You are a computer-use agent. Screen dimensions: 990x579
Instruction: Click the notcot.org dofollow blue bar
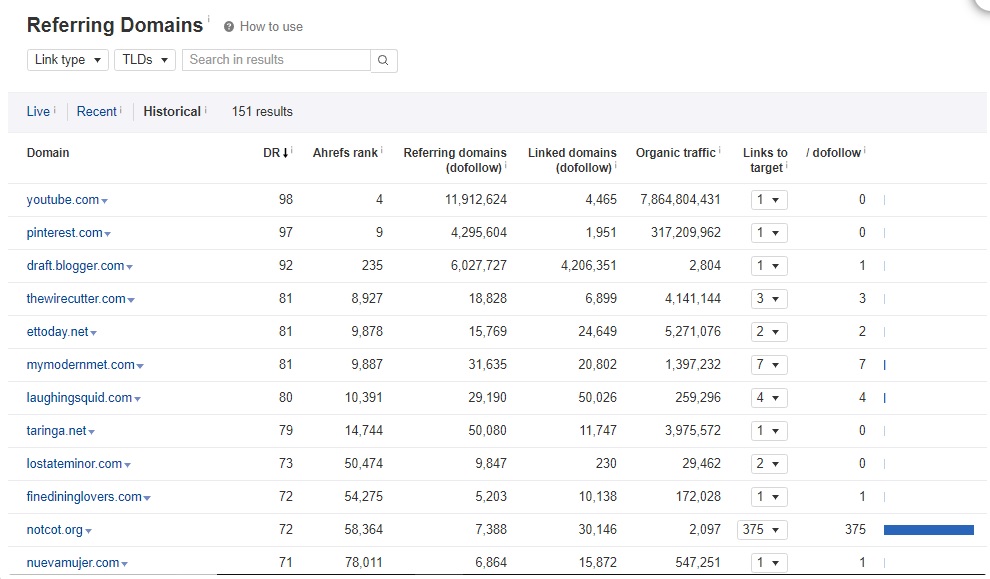929,530
